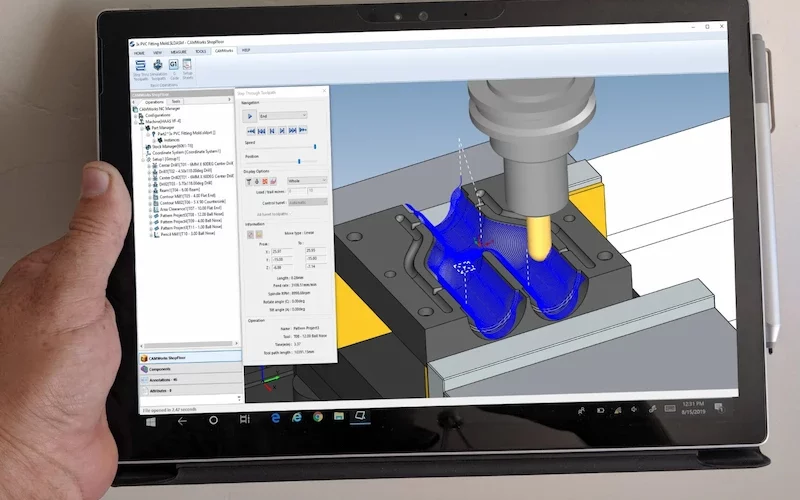Adjust the Speed slider handle
800x500 pixels.
click(x=315, y=146)
